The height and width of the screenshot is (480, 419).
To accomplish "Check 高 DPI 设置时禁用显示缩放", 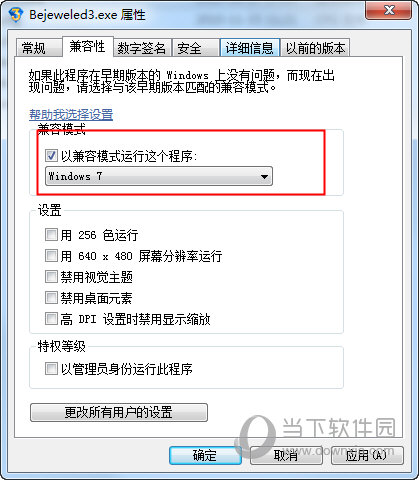I will click(x=51, y=319).
